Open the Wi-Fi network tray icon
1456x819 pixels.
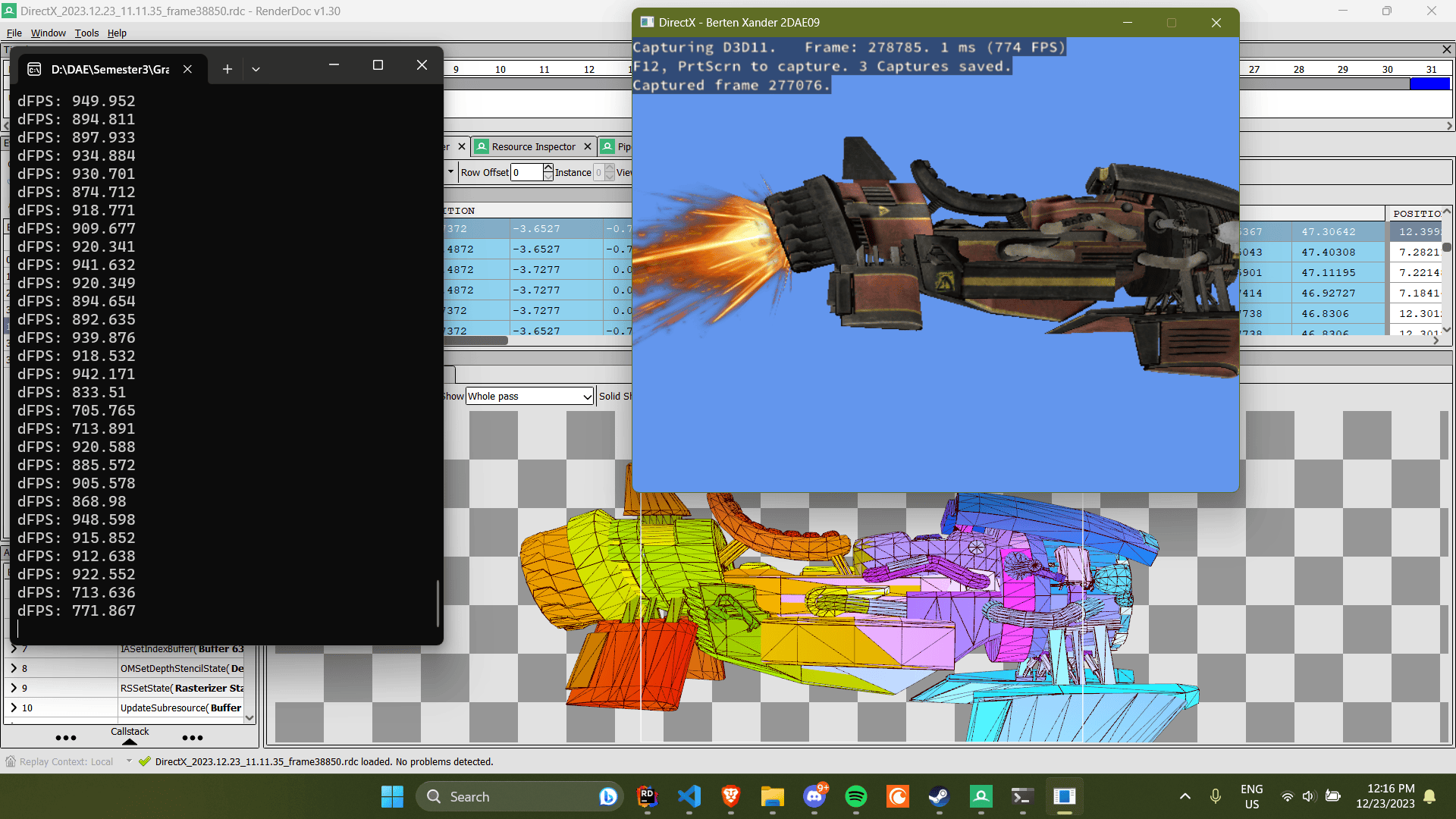tap(1287, 796)
